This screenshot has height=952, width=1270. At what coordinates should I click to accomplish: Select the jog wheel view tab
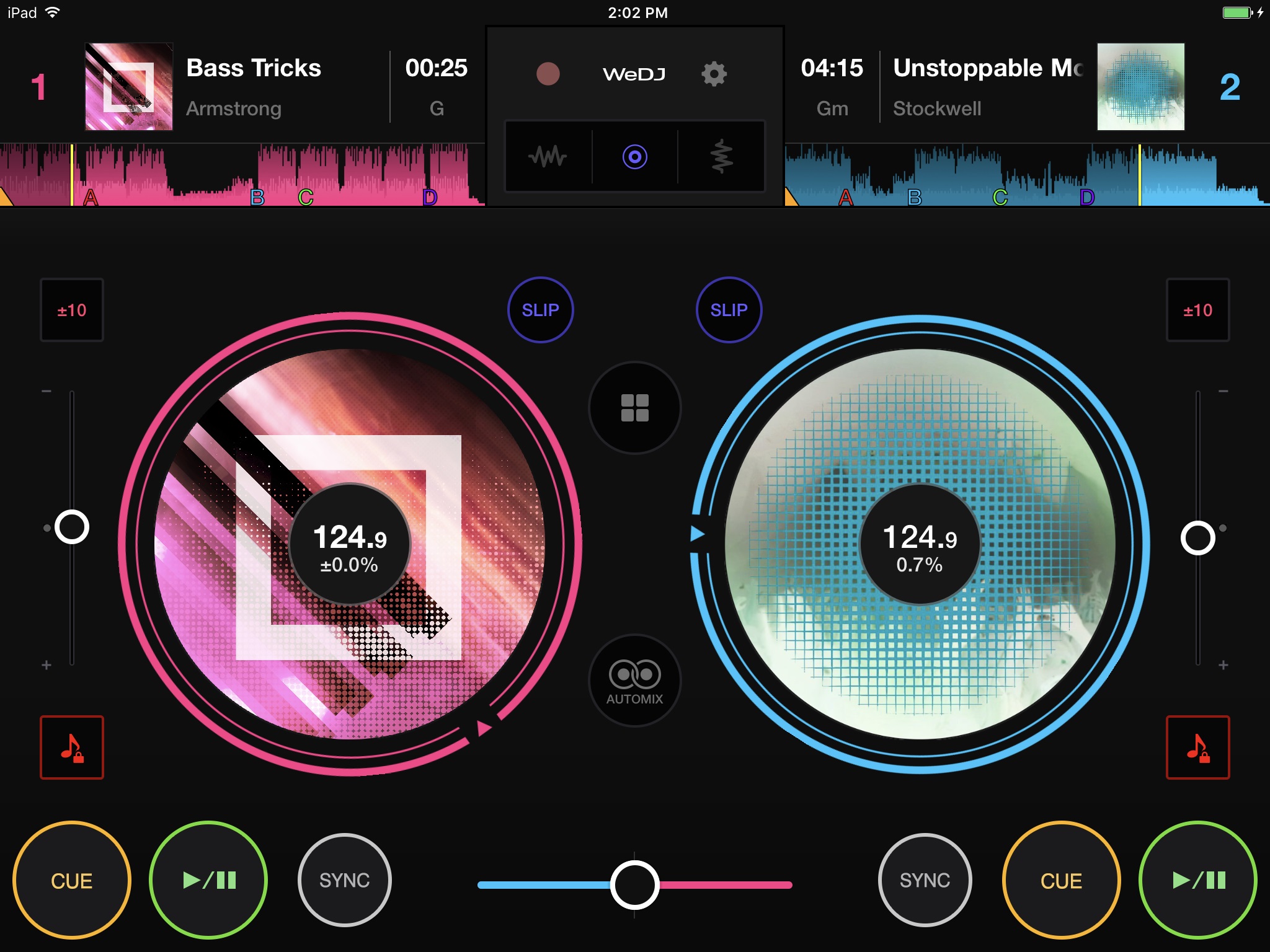pyautogui.click(x=634, y=156)
